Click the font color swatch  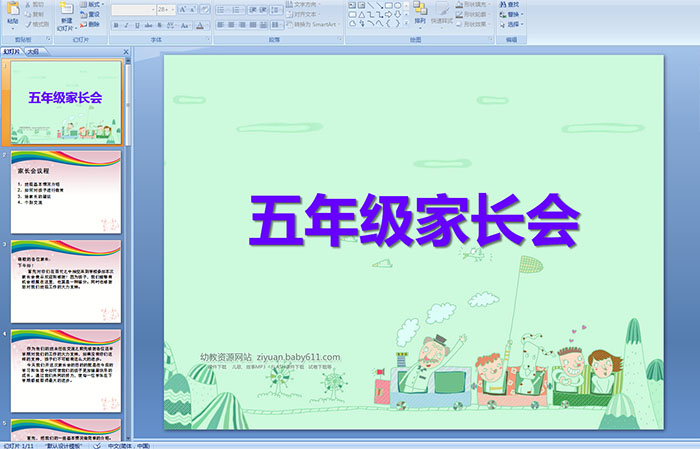200,25
